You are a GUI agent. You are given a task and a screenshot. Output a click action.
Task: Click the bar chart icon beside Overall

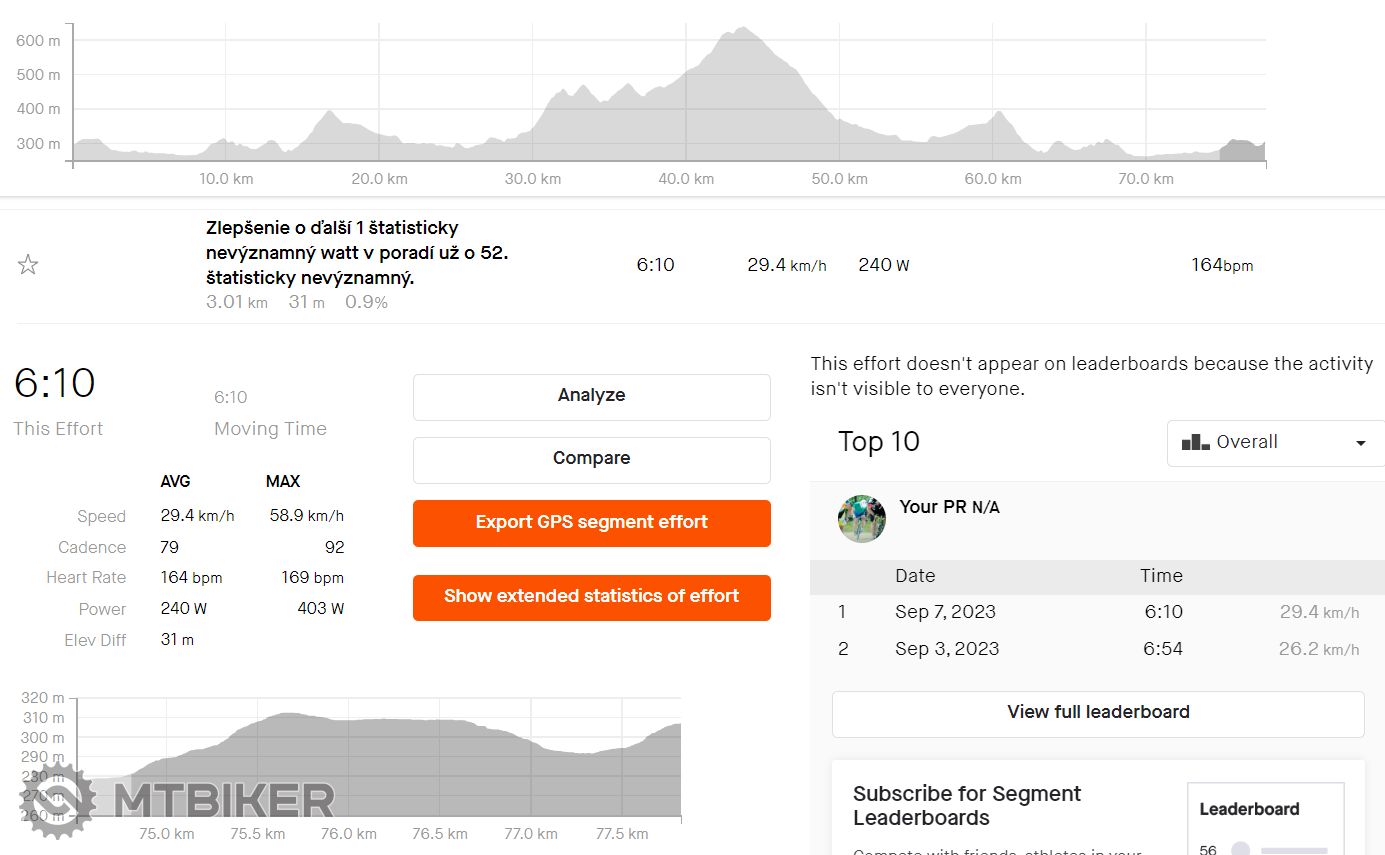click(1195, 442)
